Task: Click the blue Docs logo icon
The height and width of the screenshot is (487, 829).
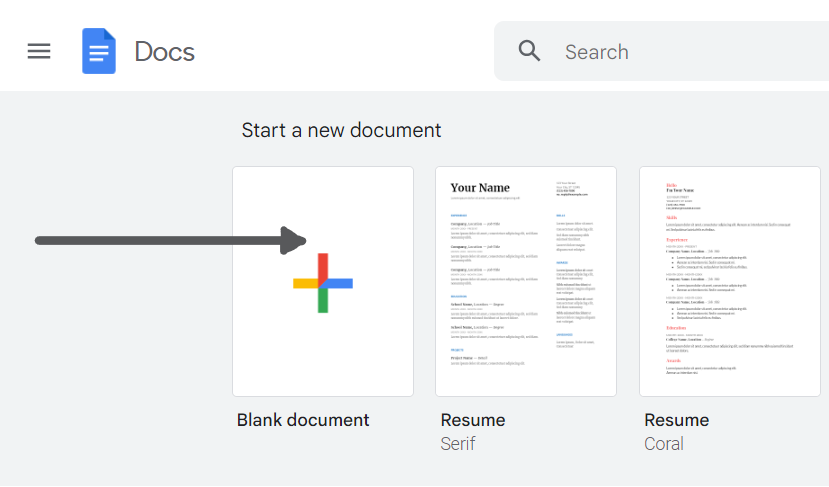Action: [99, 51]
